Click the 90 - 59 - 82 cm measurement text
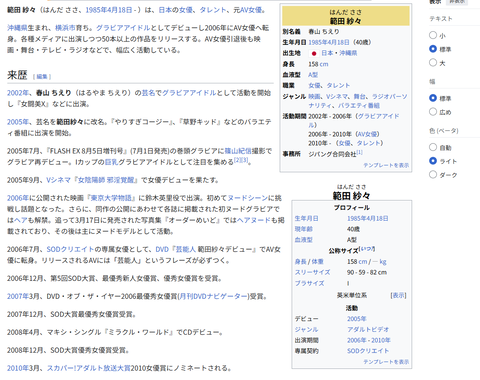The image size is (480, 380). [367, 272]
